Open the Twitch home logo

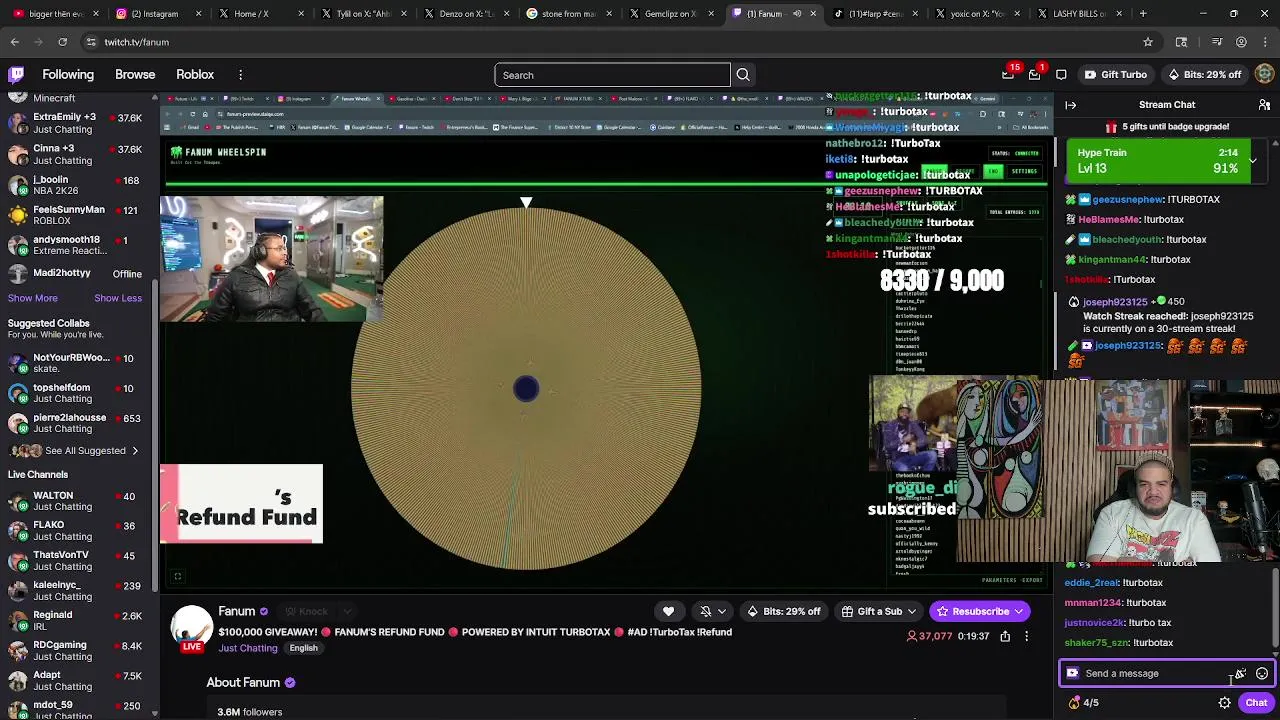pyautogui.click(x=16, y=75)
